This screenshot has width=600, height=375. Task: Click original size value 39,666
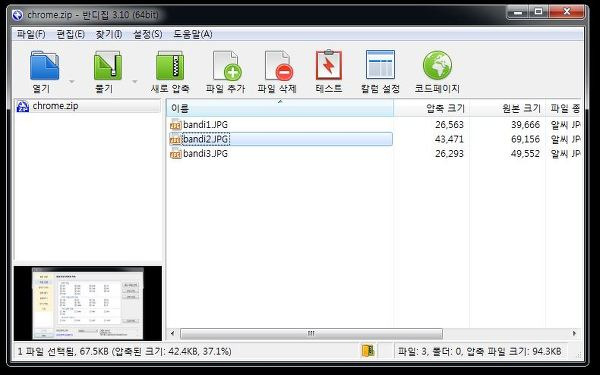[525, 125]
